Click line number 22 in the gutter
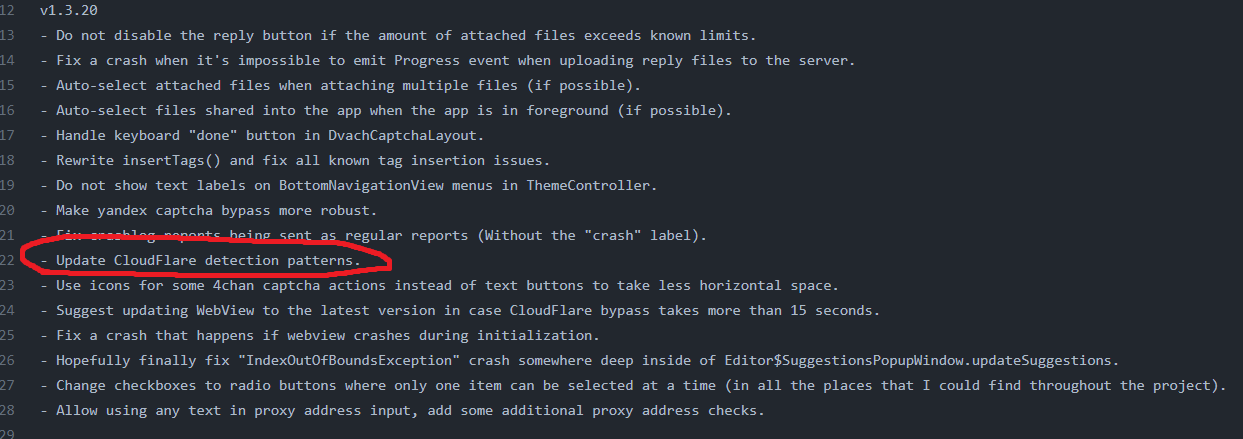Screen dimensions: 1243x439 [7, 260]
